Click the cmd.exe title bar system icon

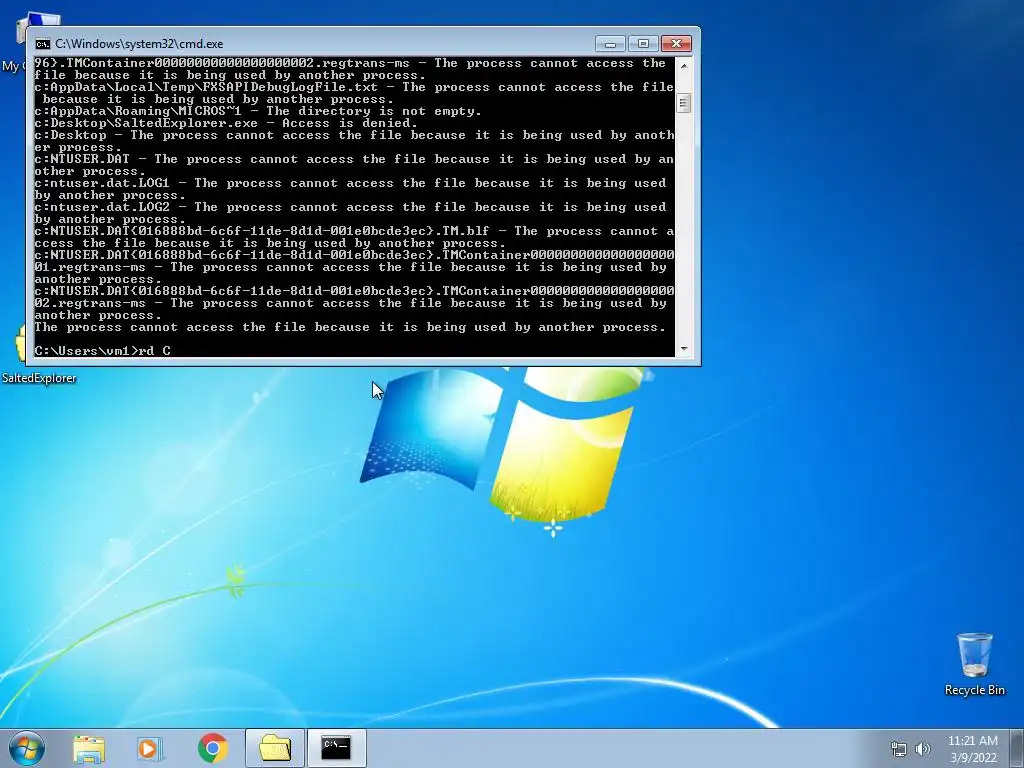(x=42, y=44)
